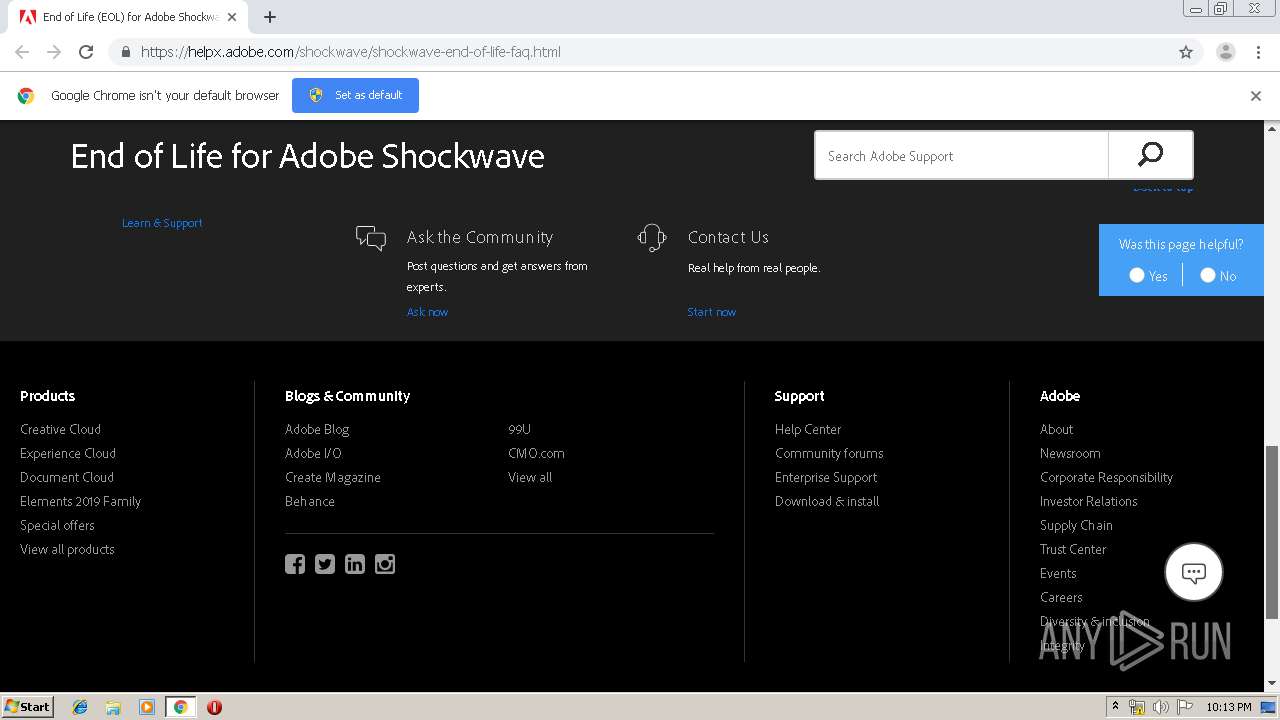Click the search magnifier button
The image size is (1280, 720).
pyautogui.click(x=1150, y=155)
